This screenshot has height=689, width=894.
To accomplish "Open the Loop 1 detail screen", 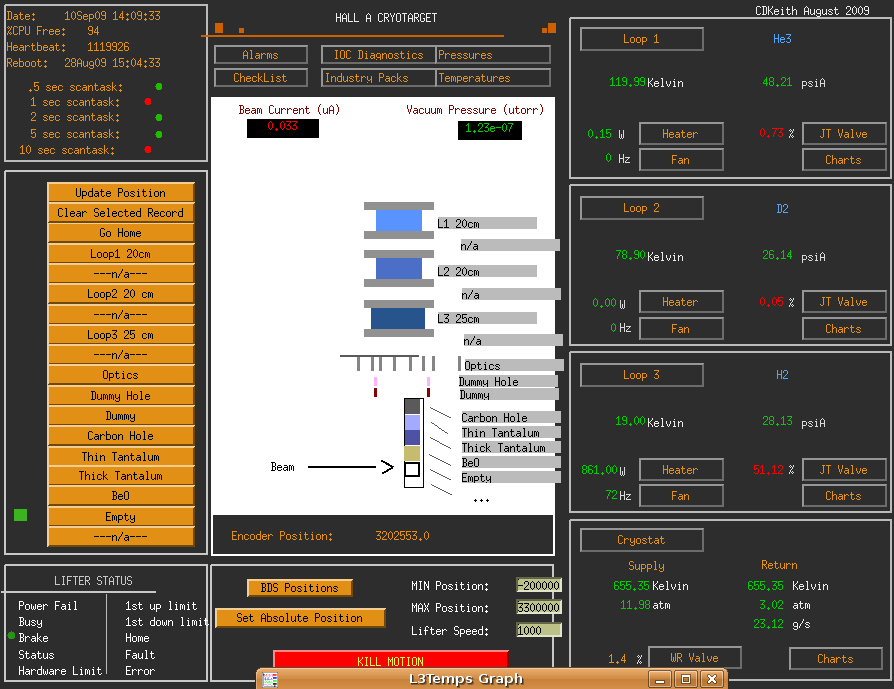I will [x=641, y=39].
